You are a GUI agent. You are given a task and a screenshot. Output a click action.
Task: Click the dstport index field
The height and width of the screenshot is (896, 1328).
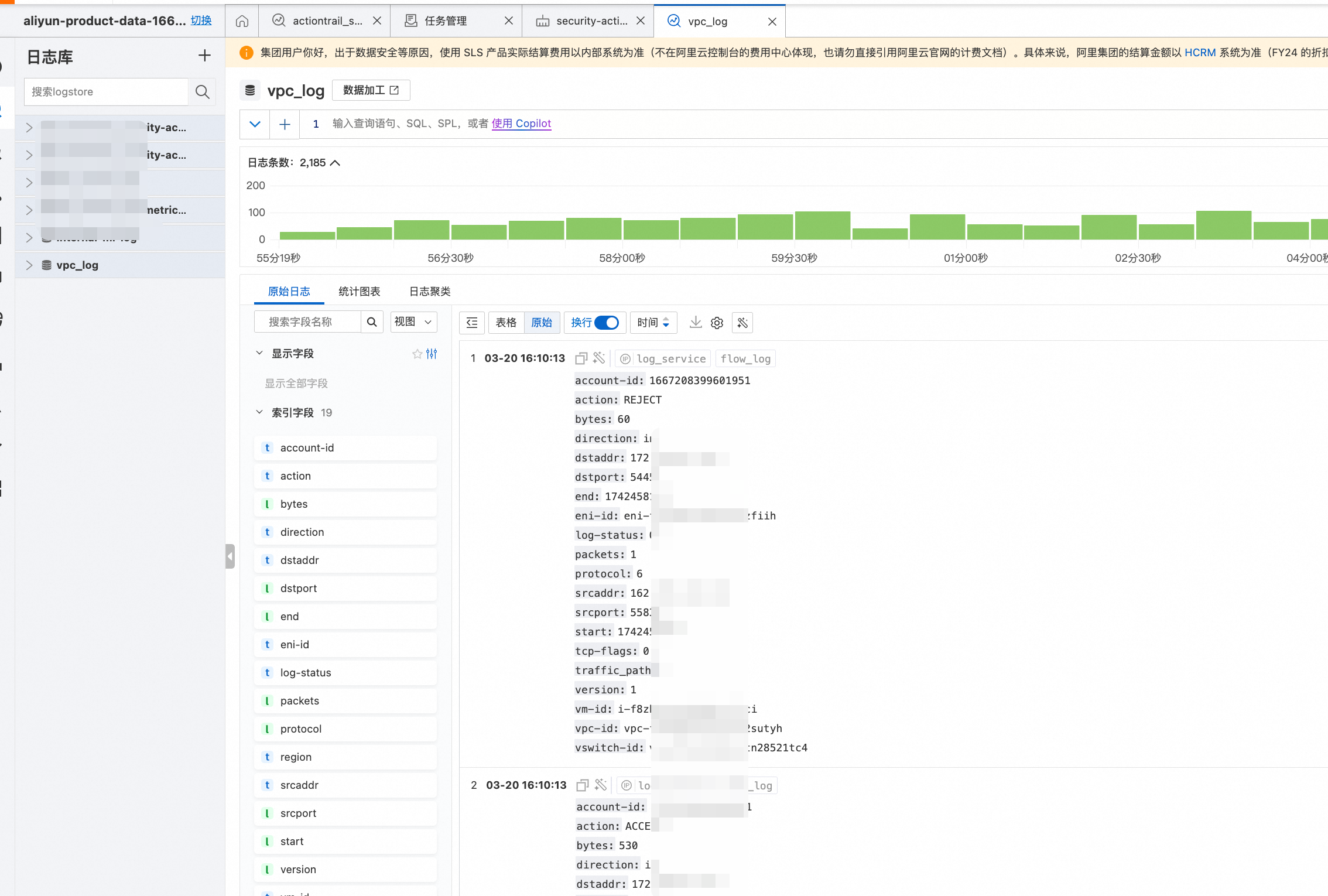coord(345,589)
